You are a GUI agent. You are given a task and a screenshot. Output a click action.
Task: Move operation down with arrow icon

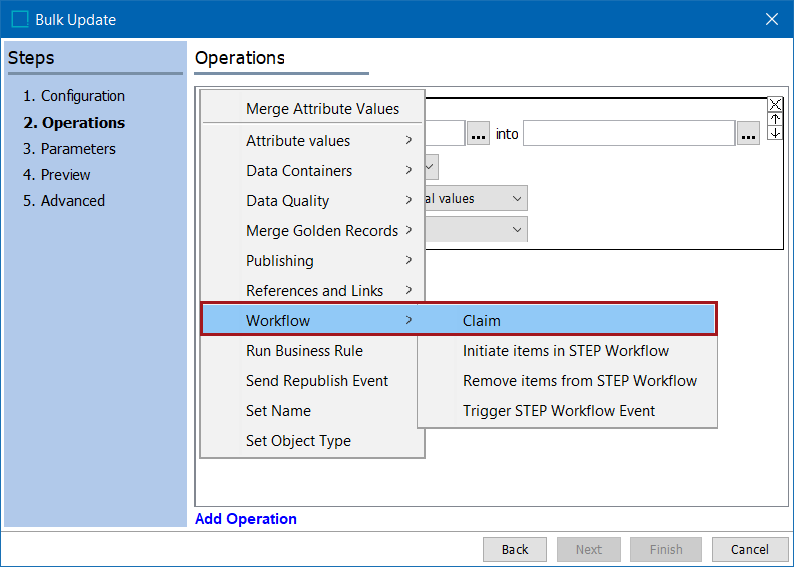[x=775, y=133]
